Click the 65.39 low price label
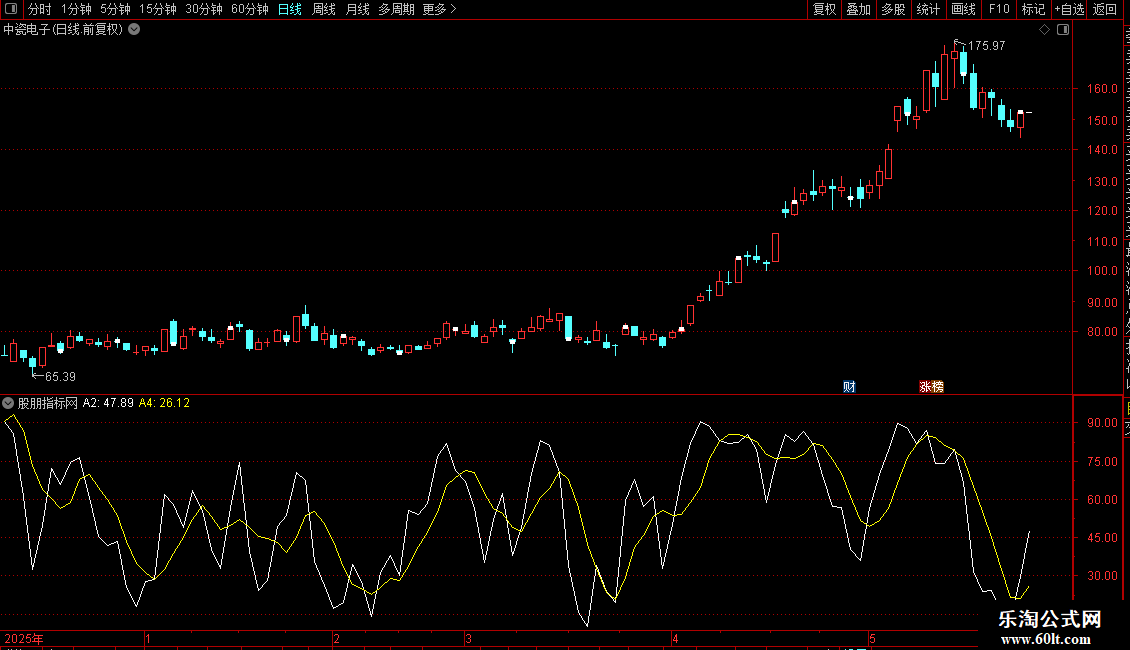 [x=61, y=377]
